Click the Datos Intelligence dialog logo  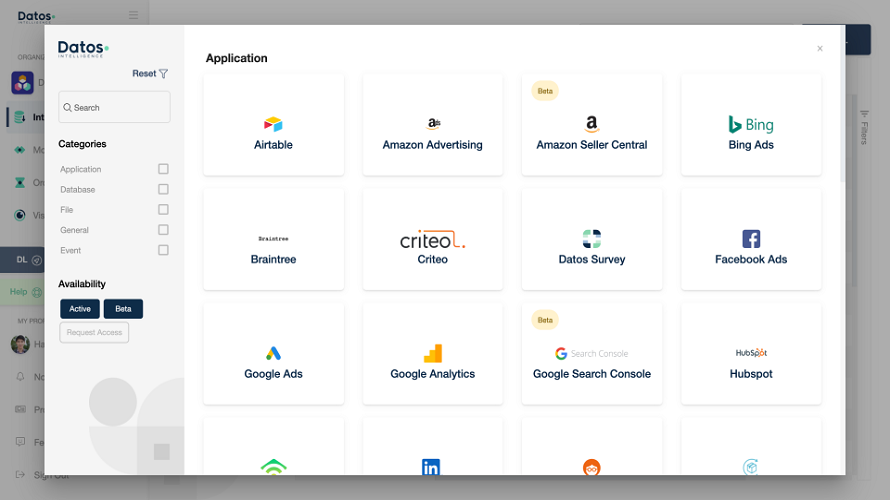coord(83,49)
